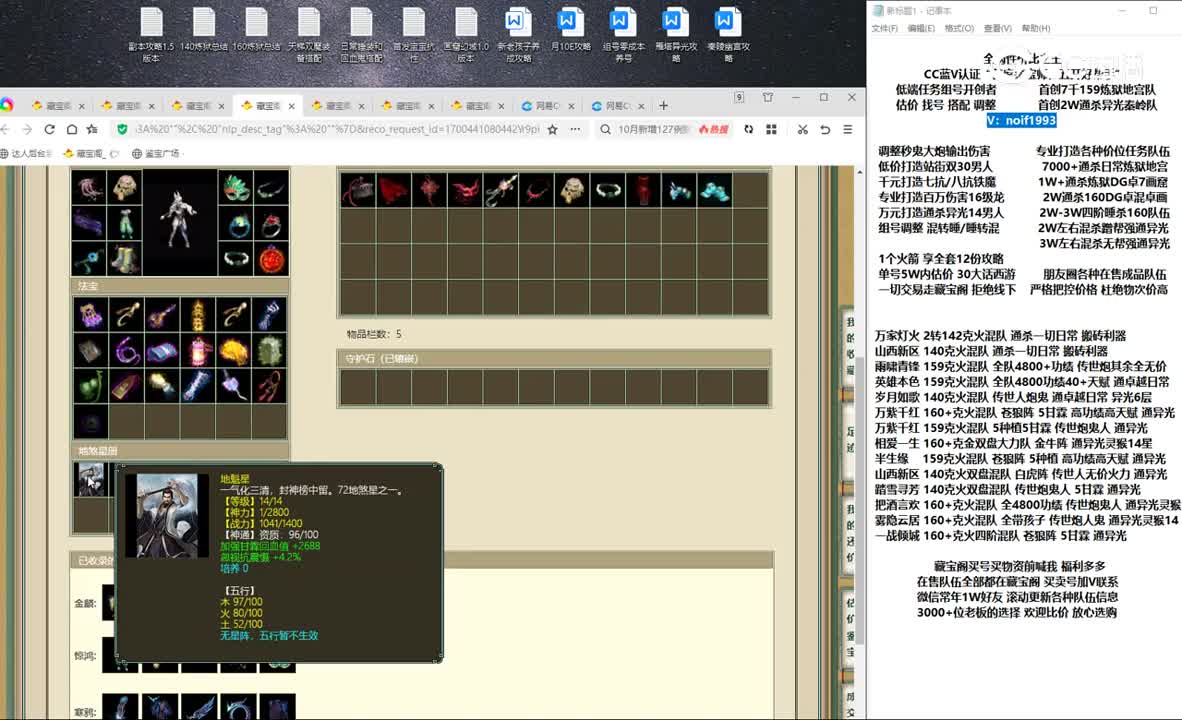1182x720 pixels.
Task: Click the green feathered mask equipment icon
Action: (x=236, y=187)
